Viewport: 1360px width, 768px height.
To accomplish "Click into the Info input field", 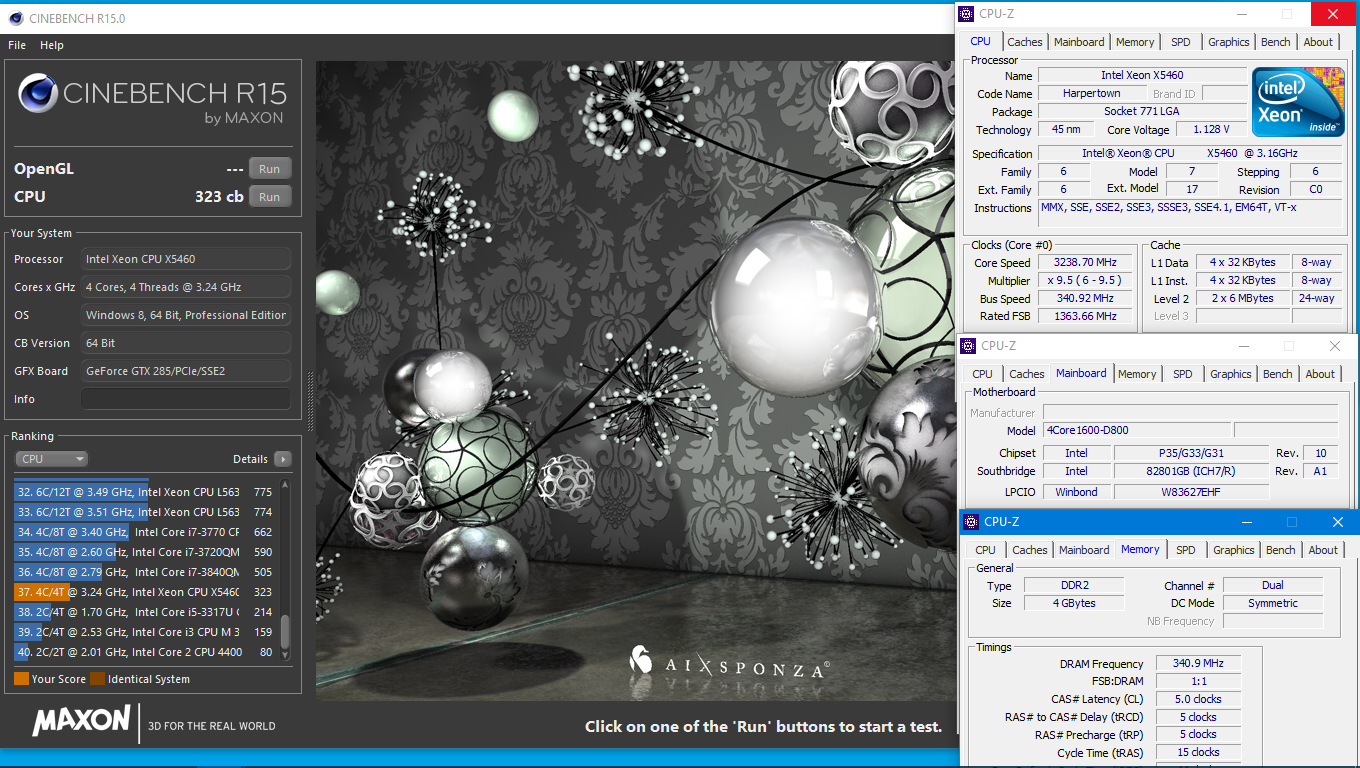I will tap(186, 399).
